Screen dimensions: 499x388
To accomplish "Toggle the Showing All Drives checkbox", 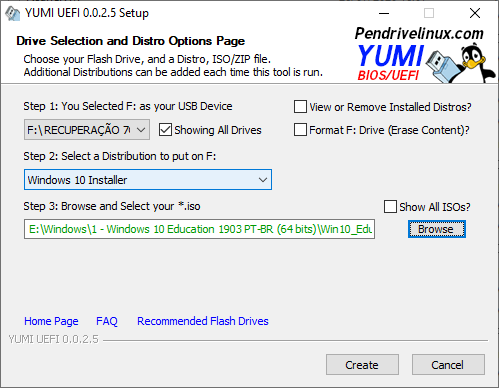I will tap(165, 130).
